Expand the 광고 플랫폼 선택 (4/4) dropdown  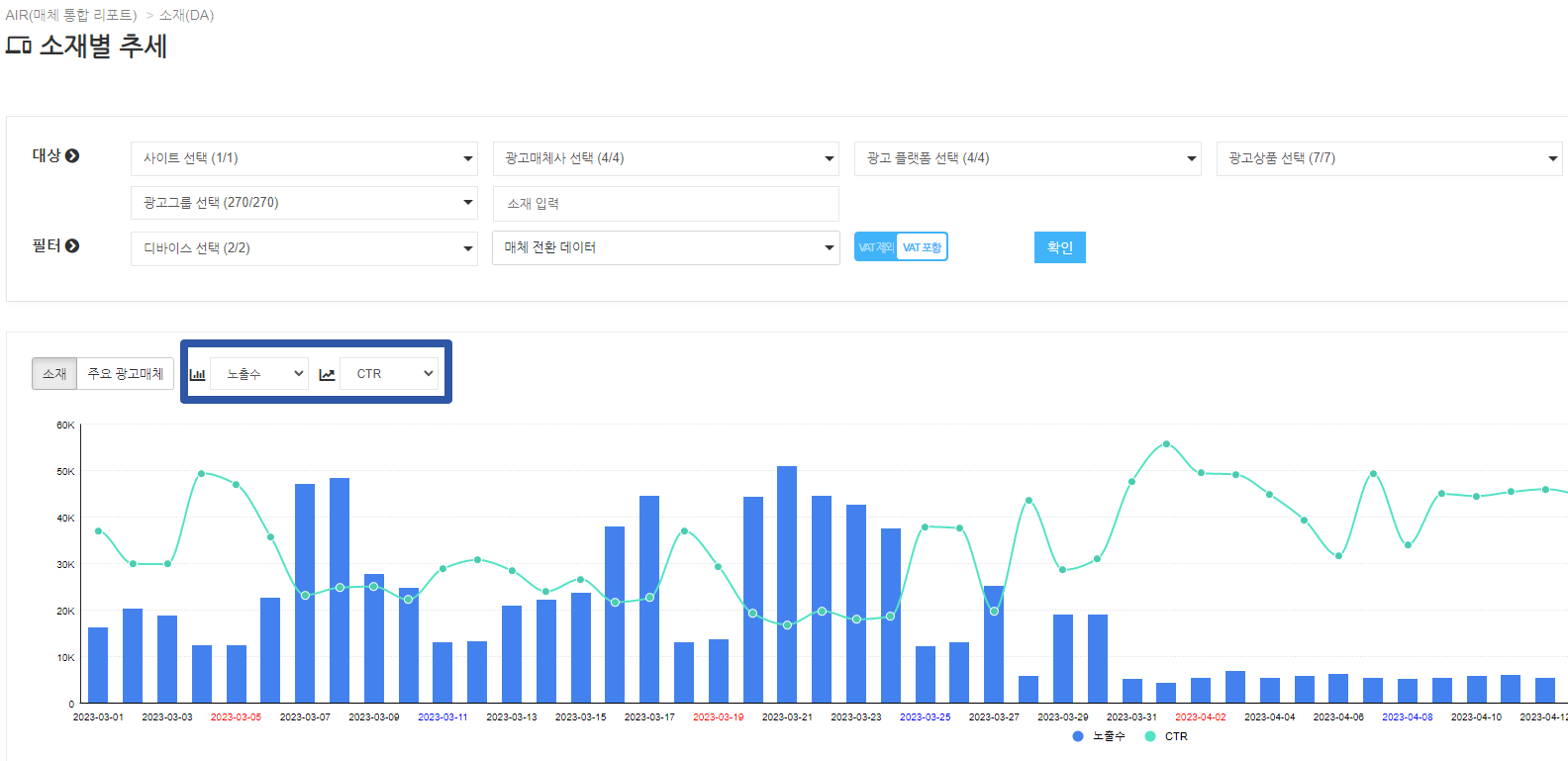(1028, 158)
